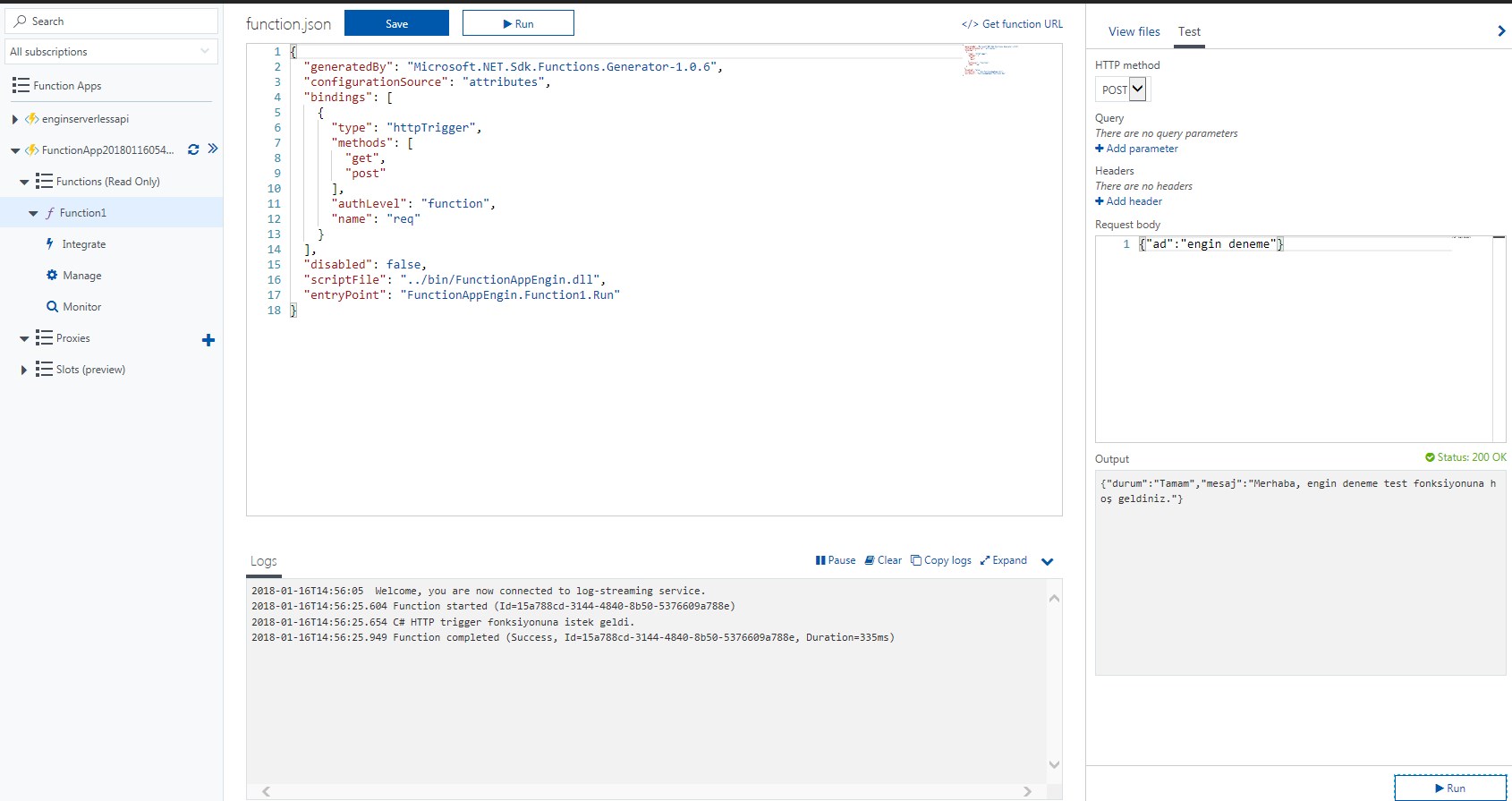Collapse the FunctionApp20180116054 tree node
The height and width of the screenshot is (801, 1512).
point(15,150)
